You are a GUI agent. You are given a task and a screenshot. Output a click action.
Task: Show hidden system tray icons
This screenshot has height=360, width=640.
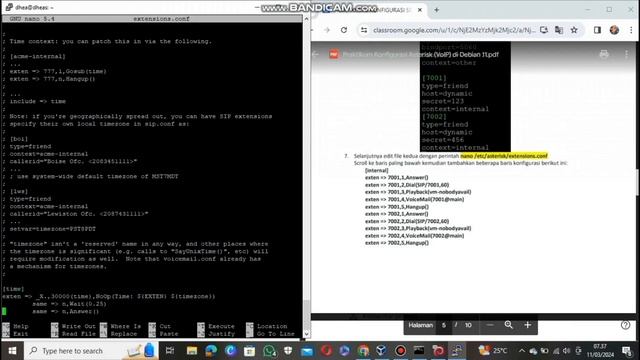522,351
